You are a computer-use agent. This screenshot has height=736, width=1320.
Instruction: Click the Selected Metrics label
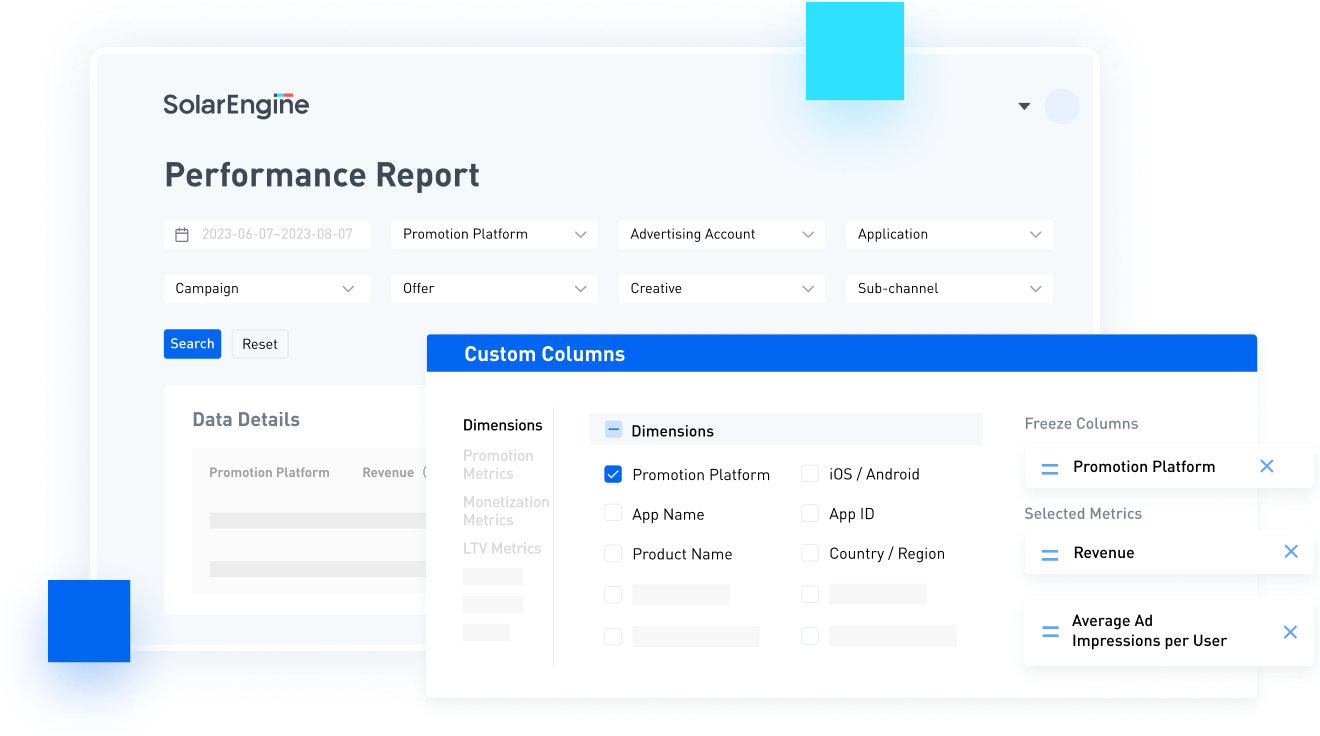tap(1083, 514)
